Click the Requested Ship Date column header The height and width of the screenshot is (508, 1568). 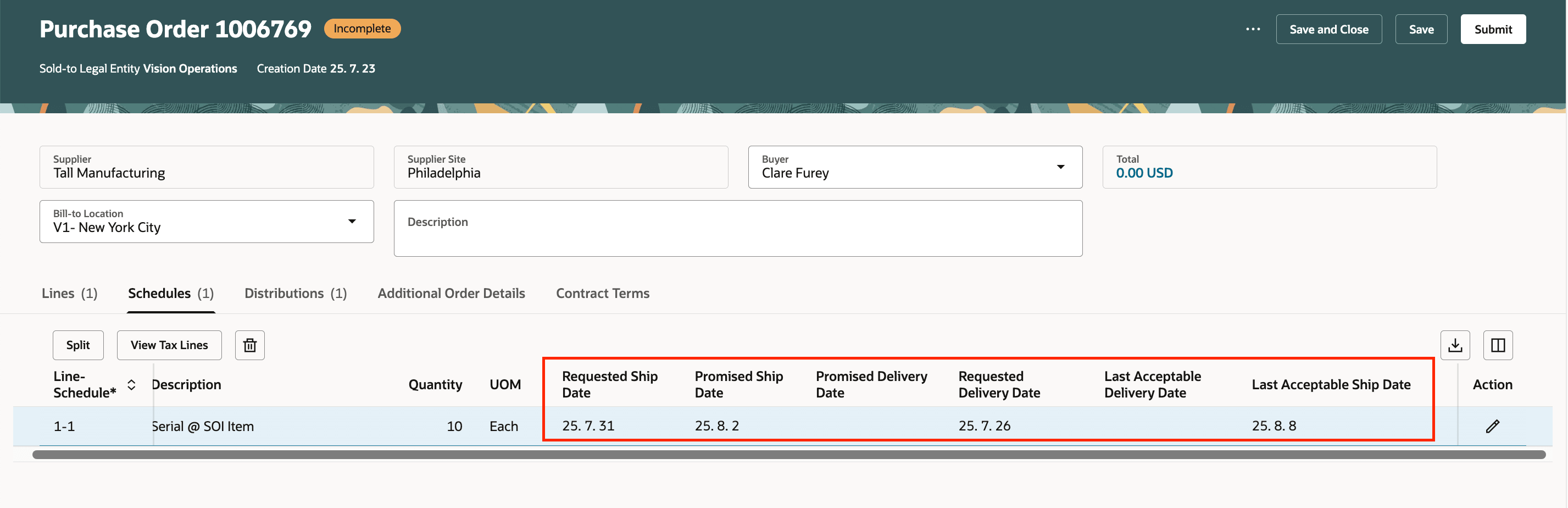click(x=609, y=384)
